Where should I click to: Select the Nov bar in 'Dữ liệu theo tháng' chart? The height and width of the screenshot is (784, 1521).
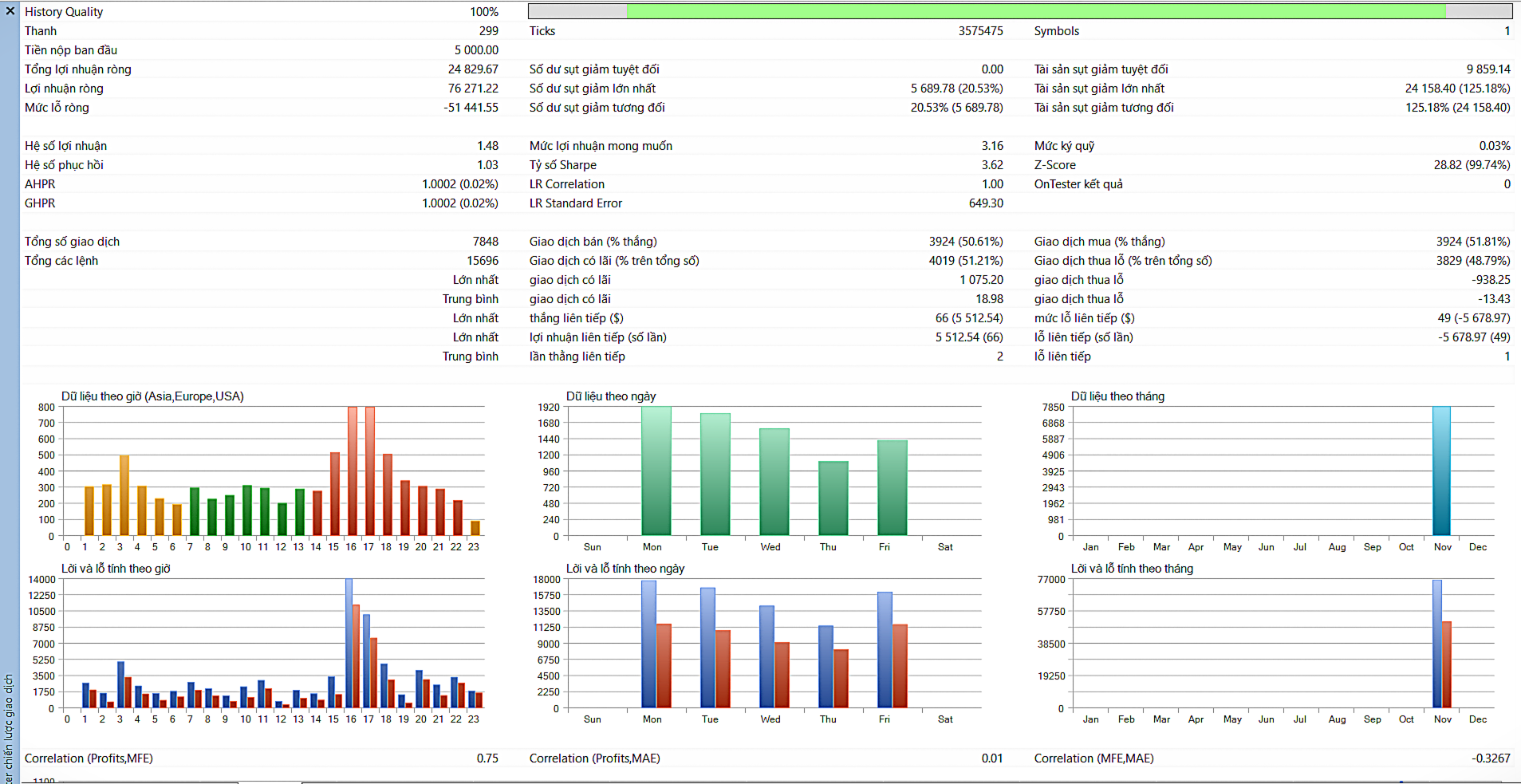point(1443,471)
